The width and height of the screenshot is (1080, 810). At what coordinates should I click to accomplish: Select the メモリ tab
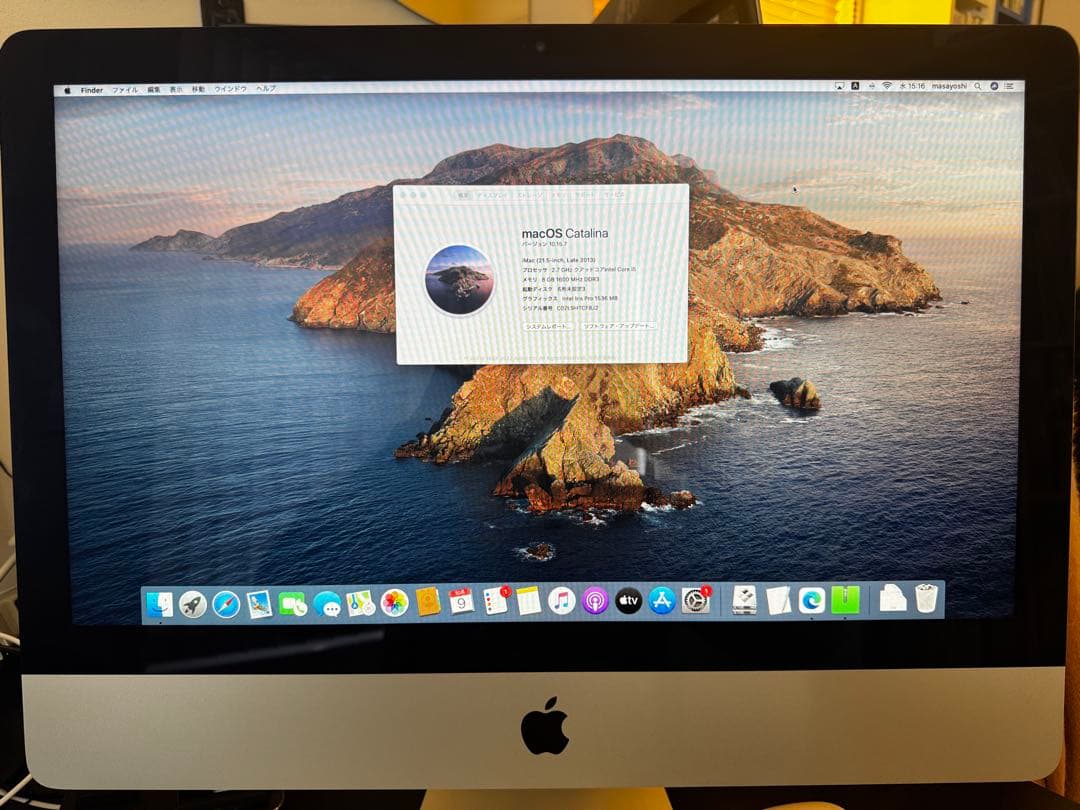[x=559, y=196]
